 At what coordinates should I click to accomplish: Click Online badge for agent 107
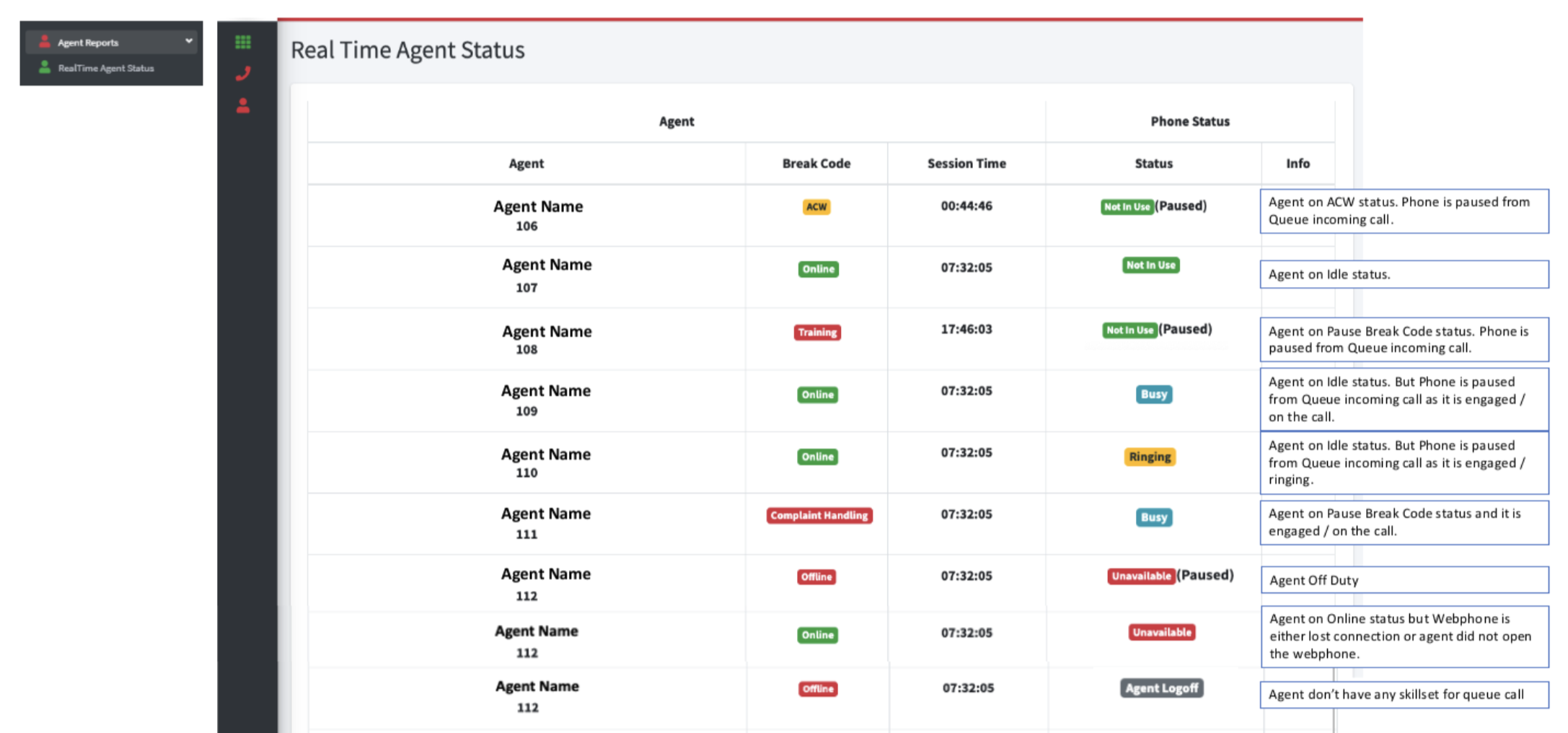coord(819,269)
